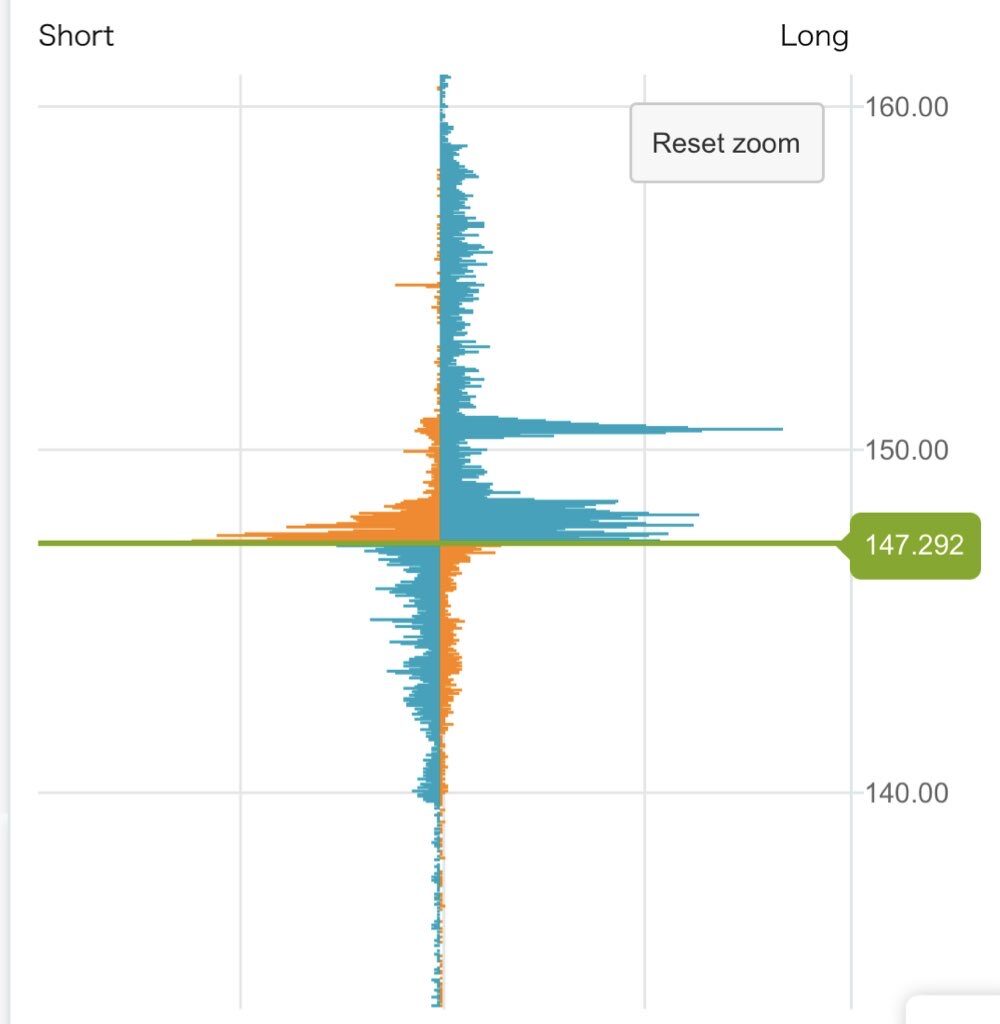Click the blue bars at the chart top near 160
1000x1024 pixels.
[446, 110]
